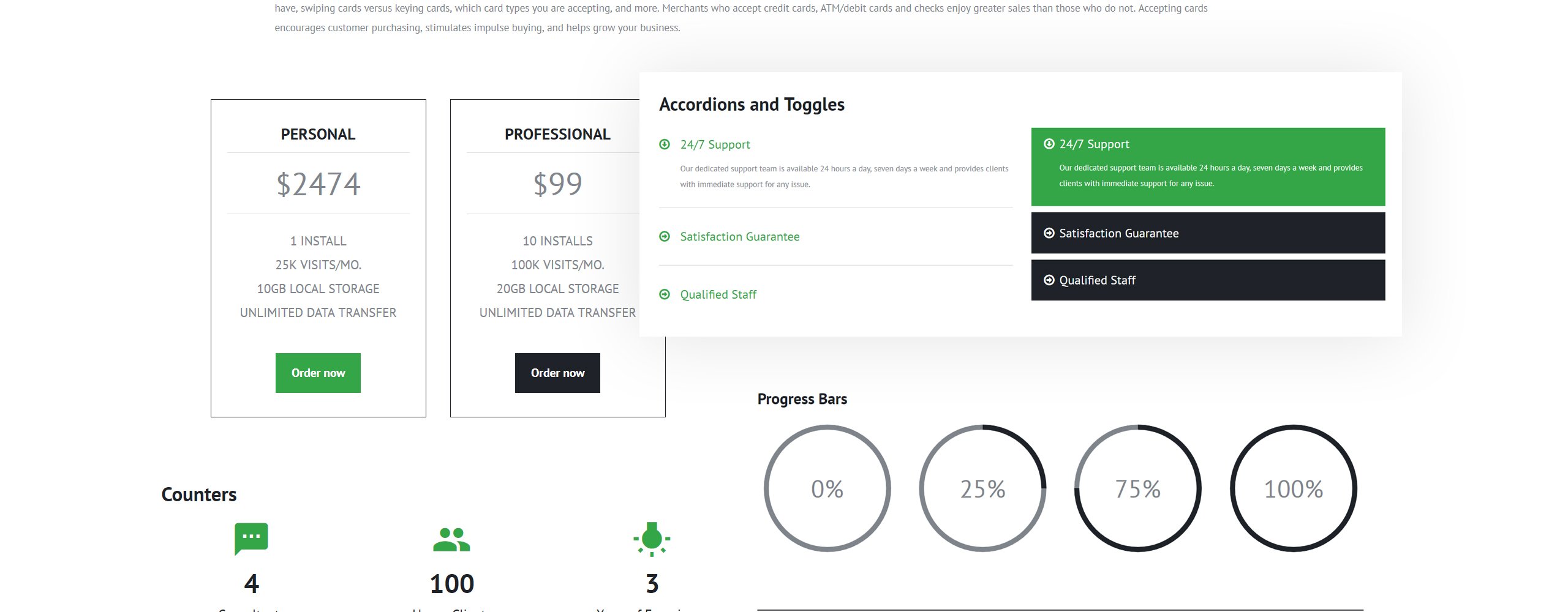Collapse the left 24/7 Support toggle
The width and height of the screenshot is (1568, 612).
point(715,144)
